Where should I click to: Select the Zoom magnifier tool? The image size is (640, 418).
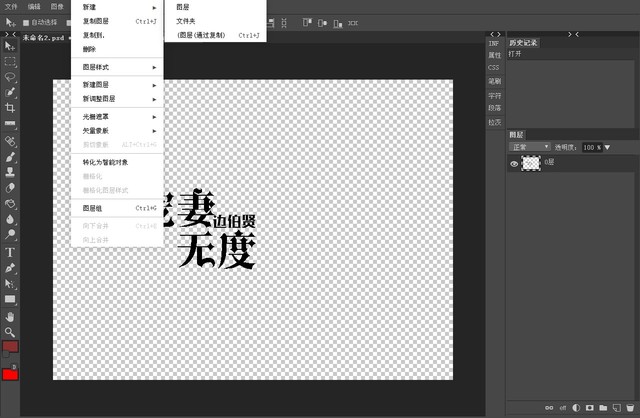(10, 332)
